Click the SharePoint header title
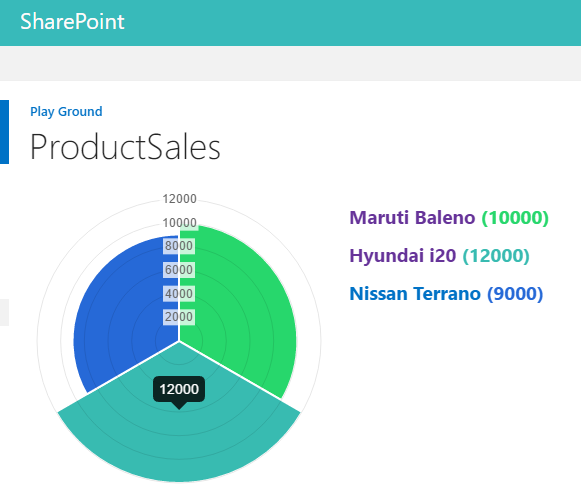581x493 pixels. click(72, 21)
